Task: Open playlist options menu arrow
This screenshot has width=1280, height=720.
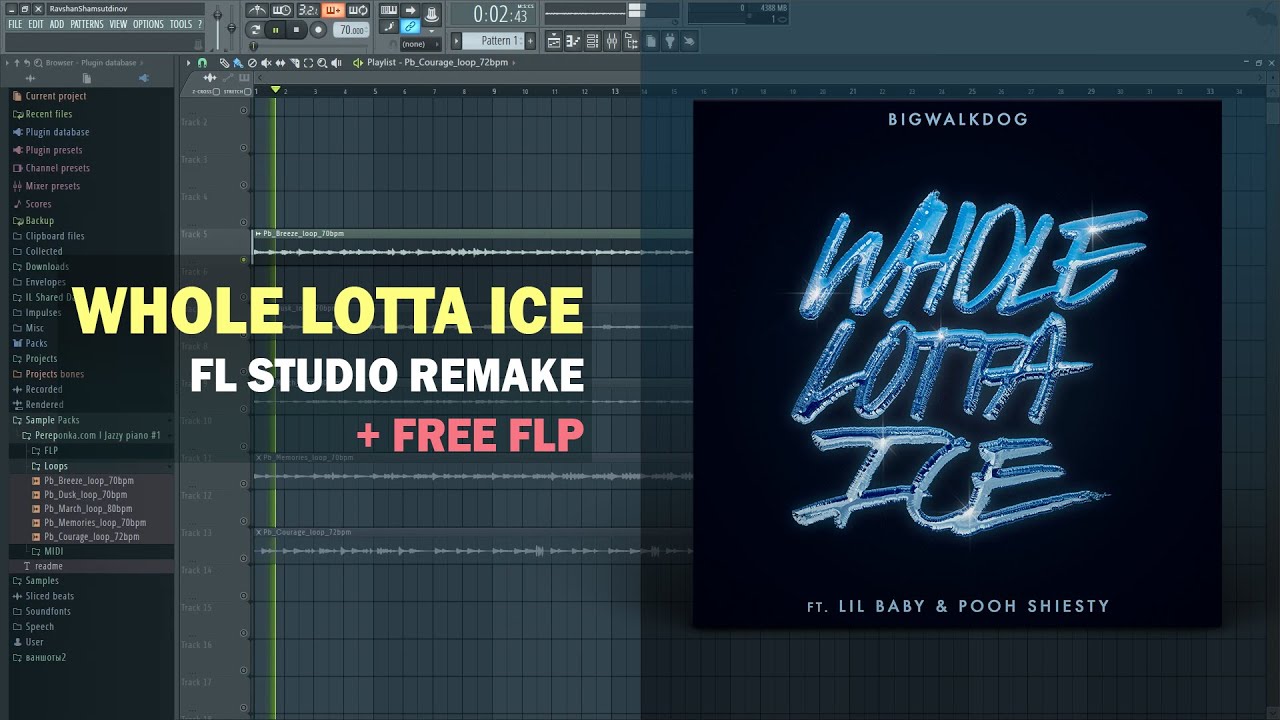Action: [x=188, y=63]
